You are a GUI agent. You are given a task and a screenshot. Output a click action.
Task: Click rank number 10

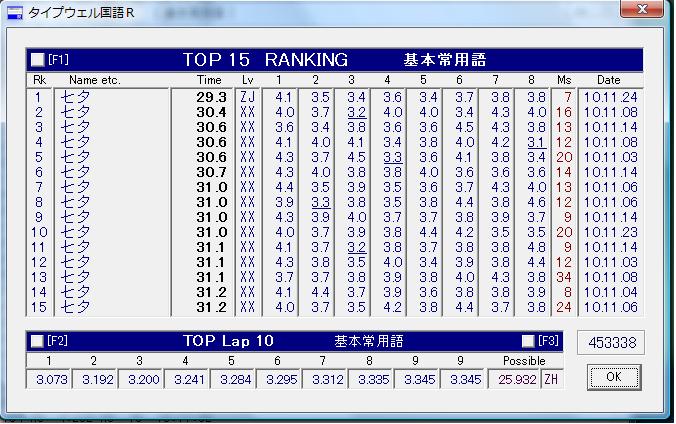tap(39, 232)
